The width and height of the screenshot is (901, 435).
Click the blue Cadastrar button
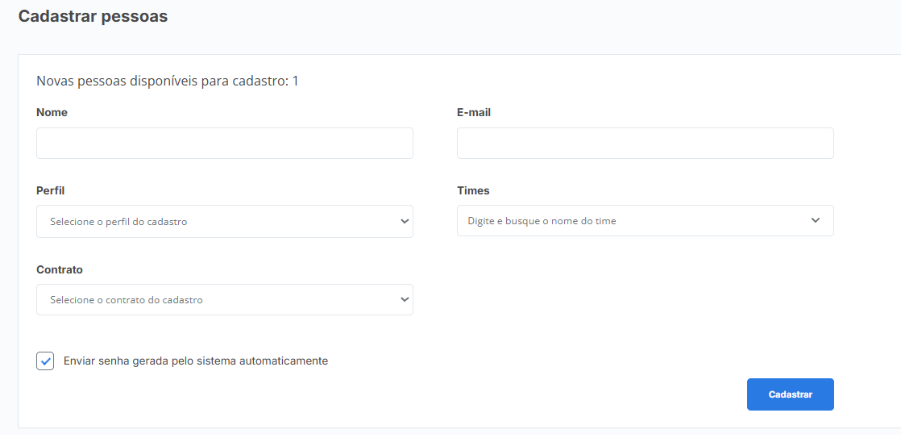(790, 394)
